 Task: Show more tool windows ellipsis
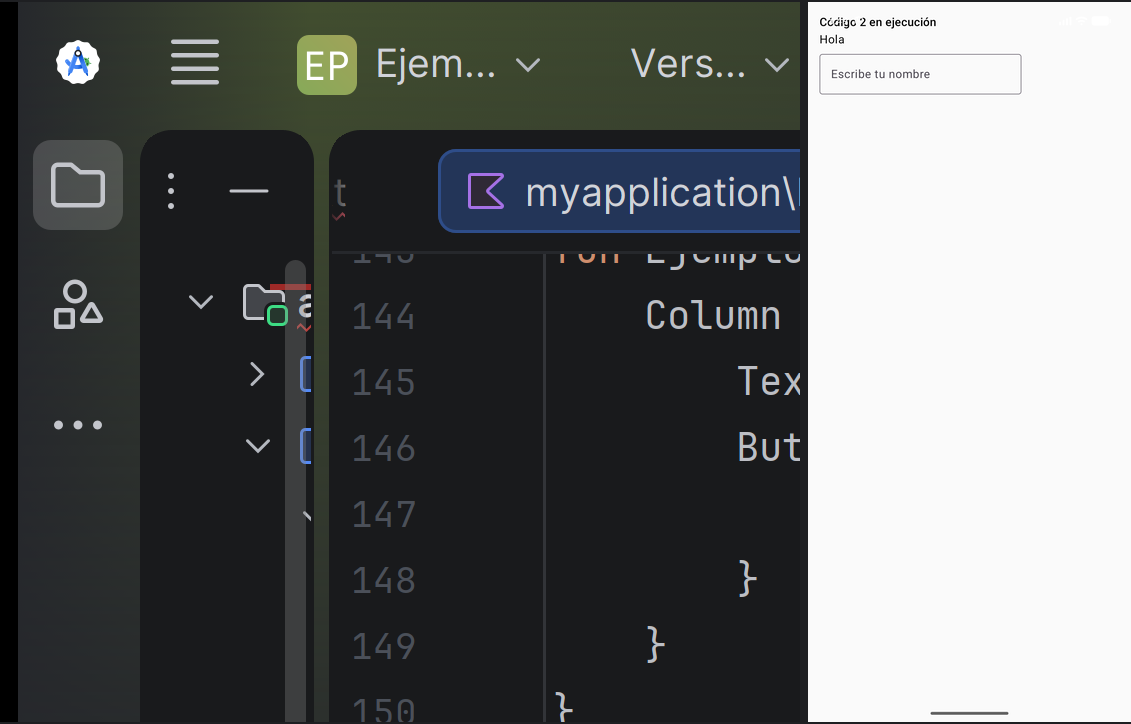(78, 425)
